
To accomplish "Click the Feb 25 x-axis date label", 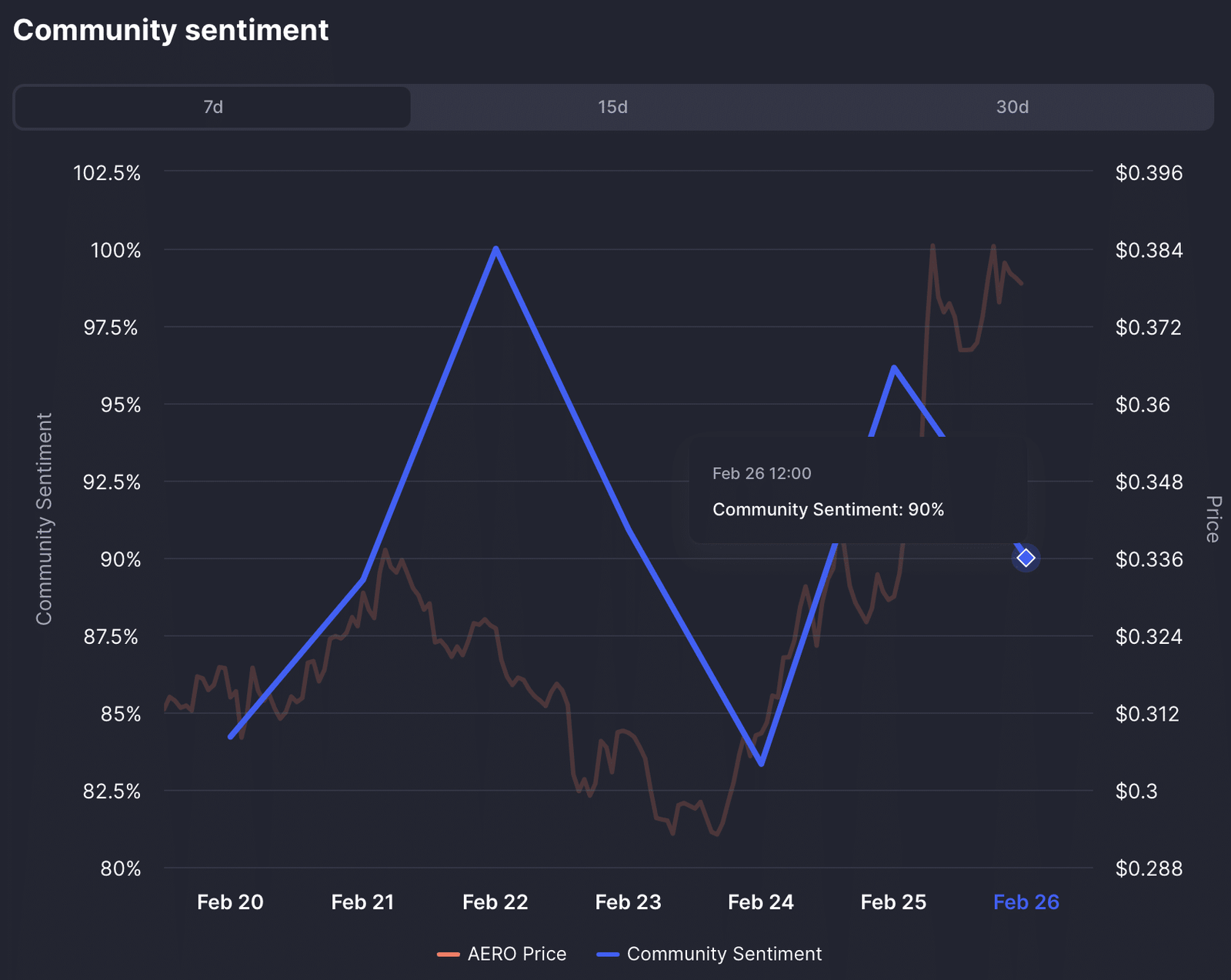I will point(893,902).
